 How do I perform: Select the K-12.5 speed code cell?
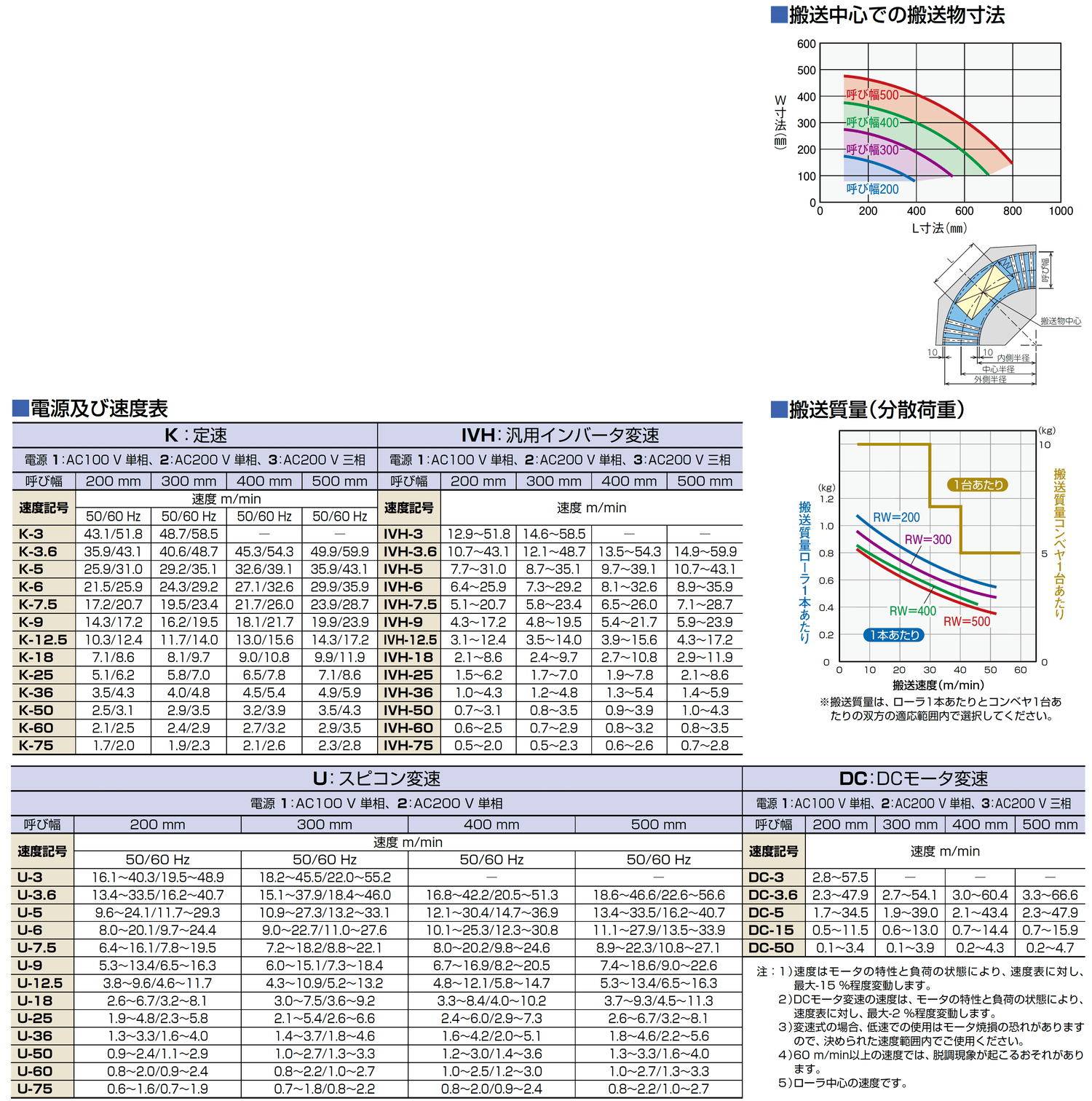(x=44, y=640)
